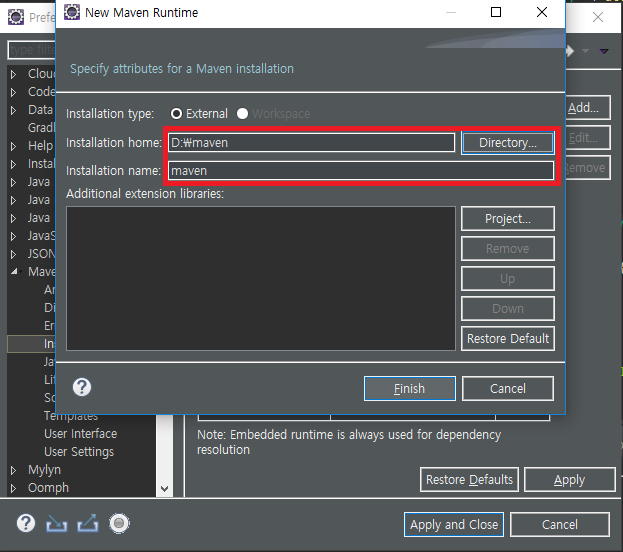This screenshot has height=552, width=623.
Task: Open the Directory... browse button
Action: (x=508, y=143)
